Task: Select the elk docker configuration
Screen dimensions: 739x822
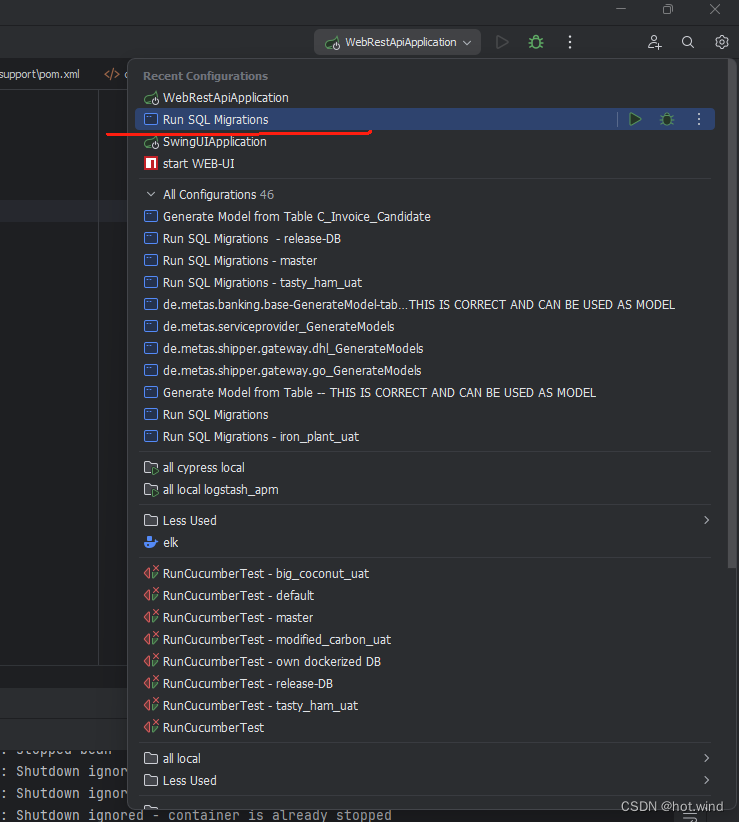Action: point(425,543)
